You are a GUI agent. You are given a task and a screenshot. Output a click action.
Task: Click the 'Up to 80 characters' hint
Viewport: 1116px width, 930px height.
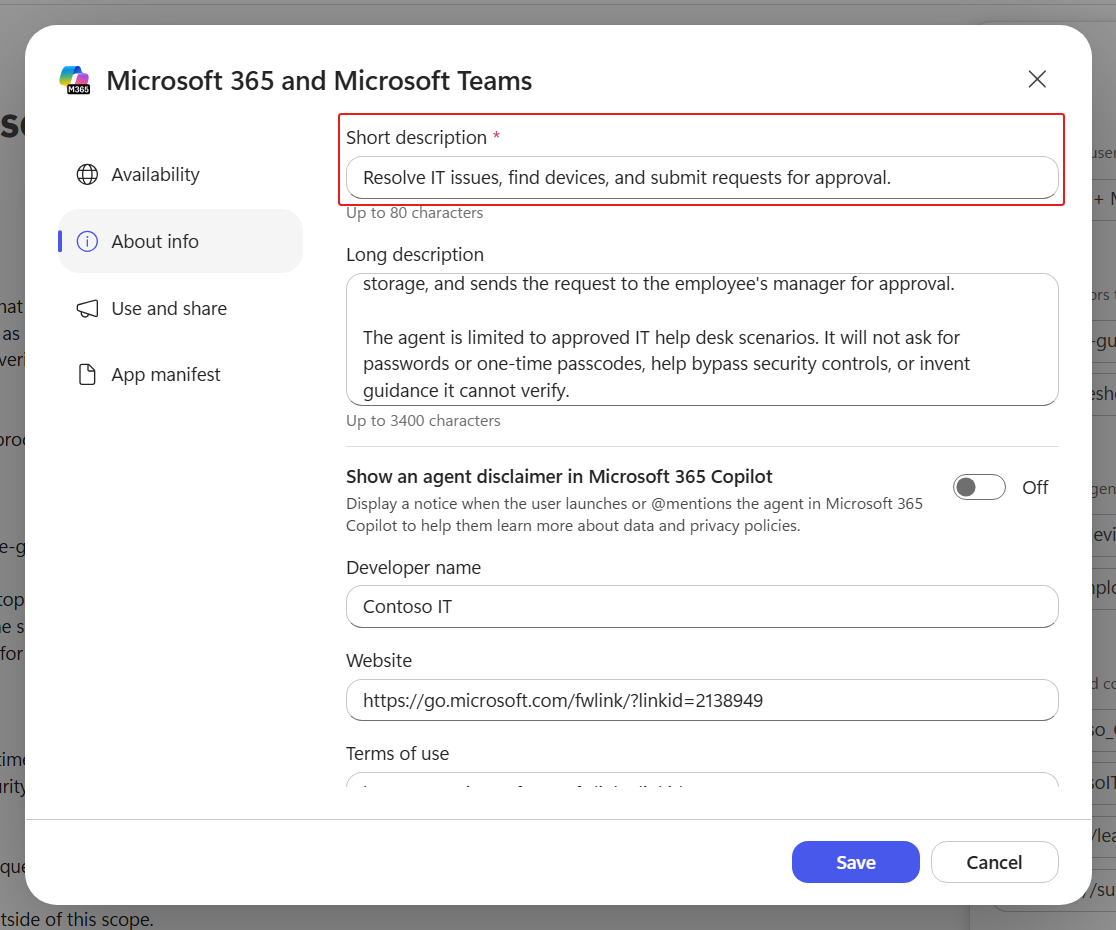(x=414, y=213)
